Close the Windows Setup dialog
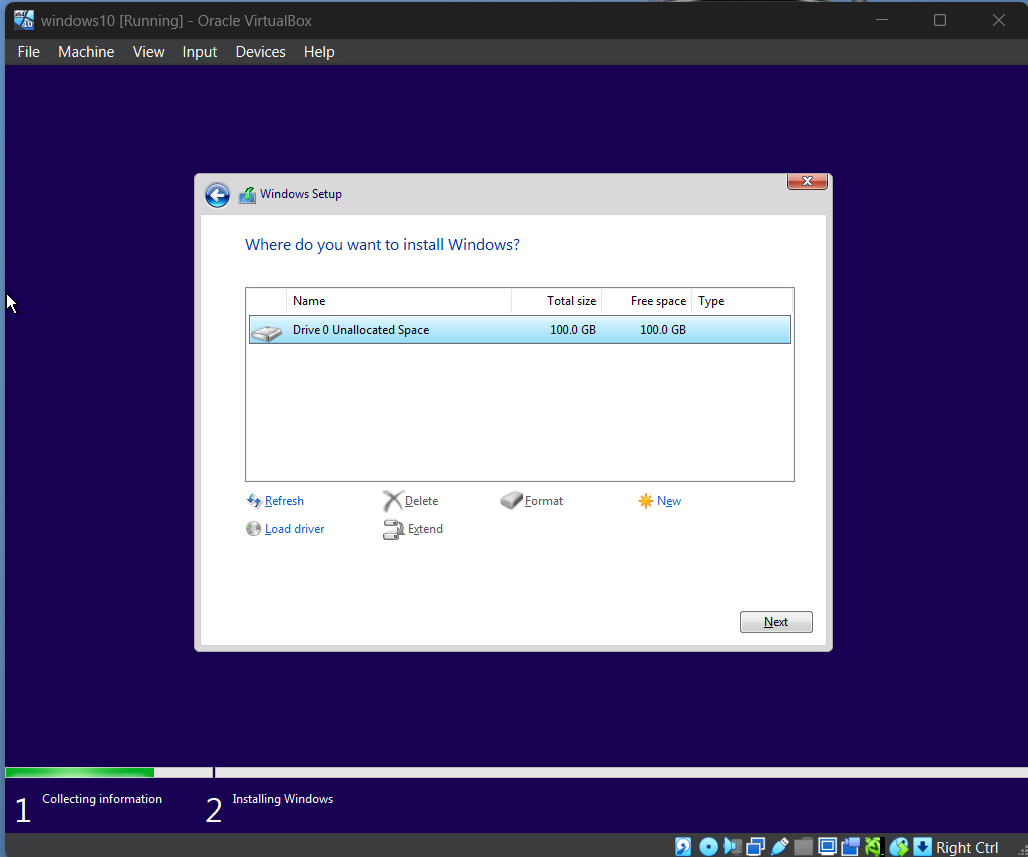The height and width of the screenshot is (857, 1028). tap(807, 182)
